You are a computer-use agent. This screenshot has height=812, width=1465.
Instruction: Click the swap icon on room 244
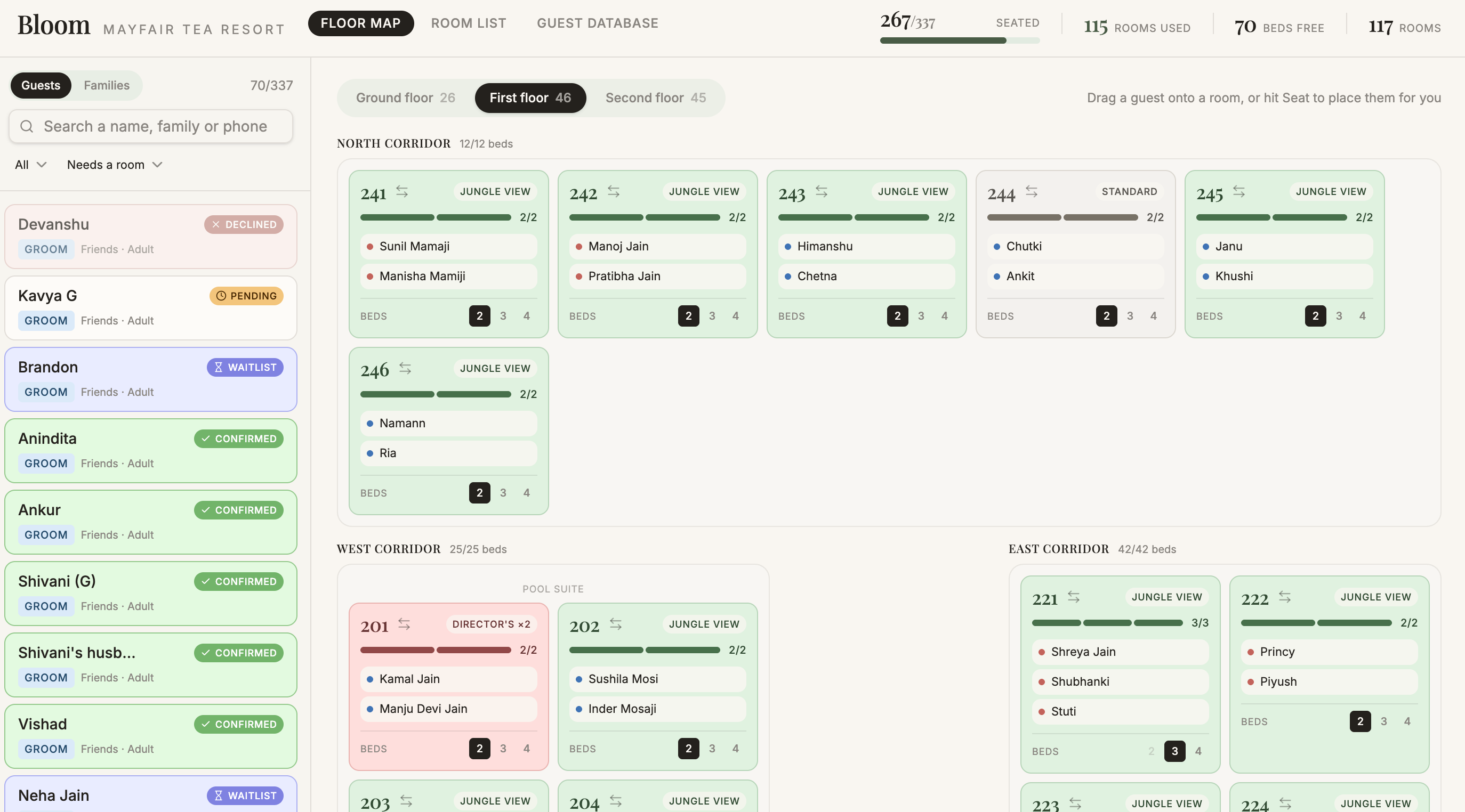coord(1032,191)
